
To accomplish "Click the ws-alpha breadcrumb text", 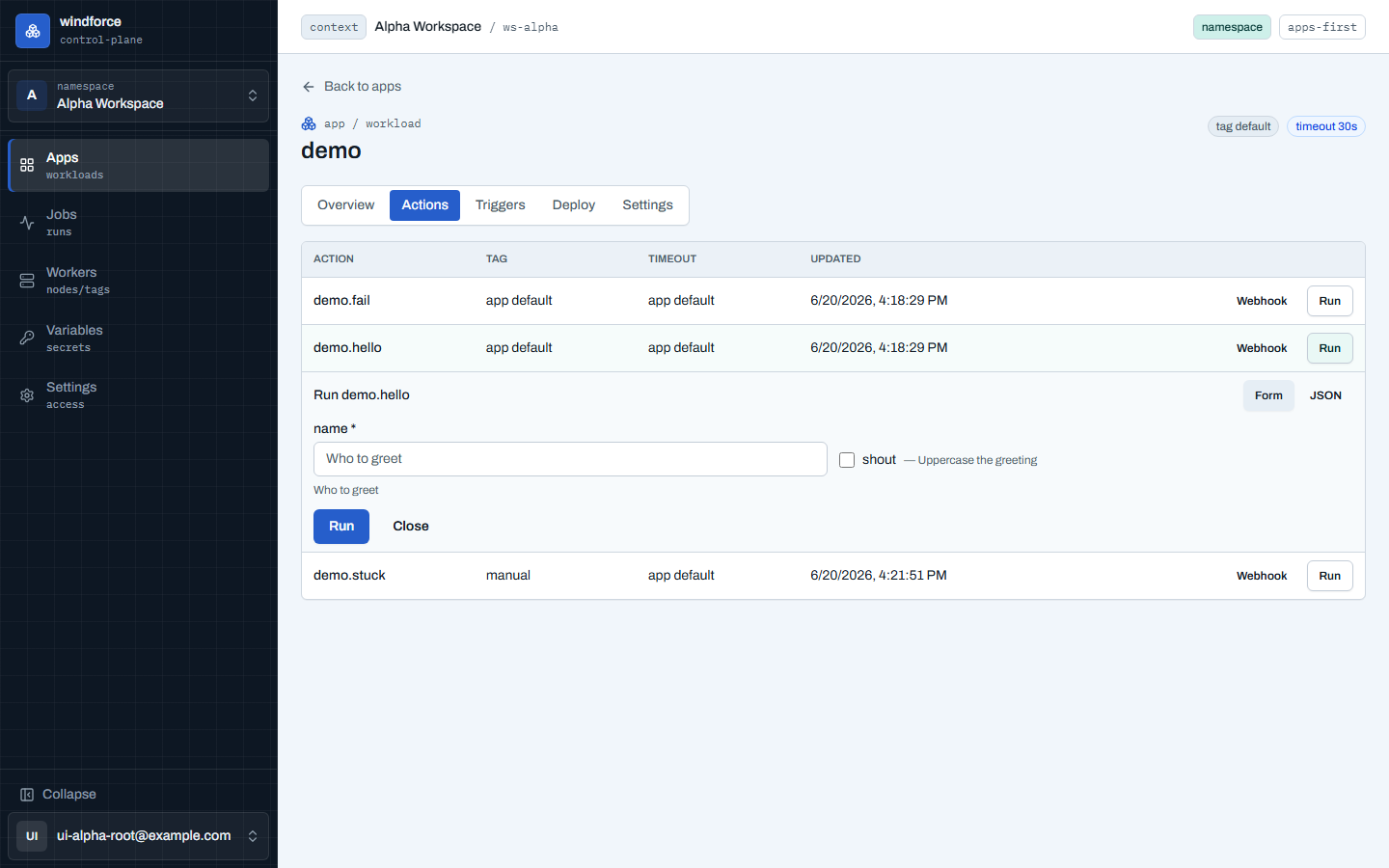I will [x=531, y=28].
